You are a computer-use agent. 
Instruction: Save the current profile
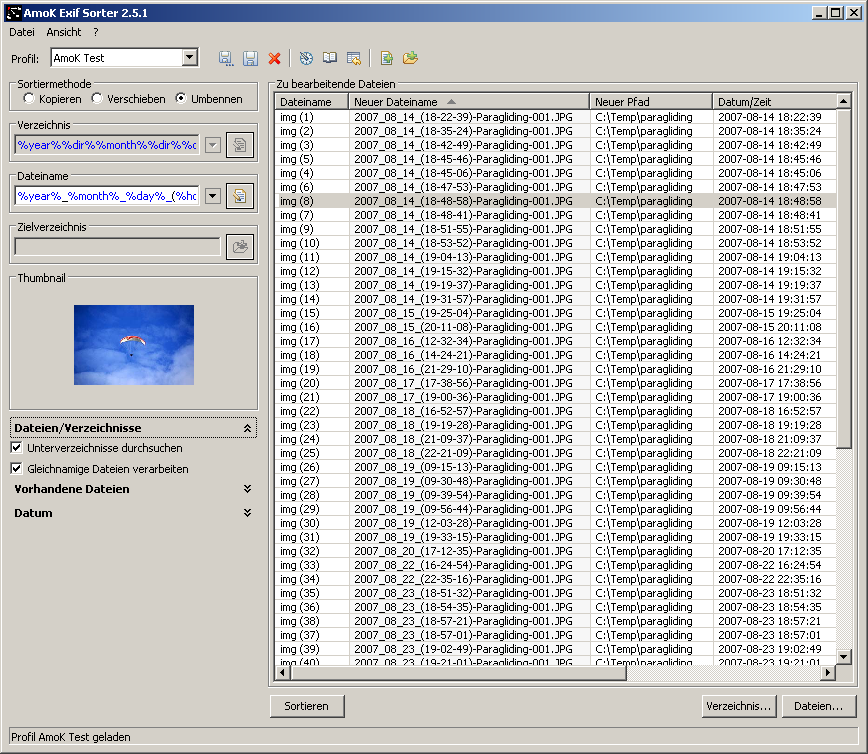[249, 59]
